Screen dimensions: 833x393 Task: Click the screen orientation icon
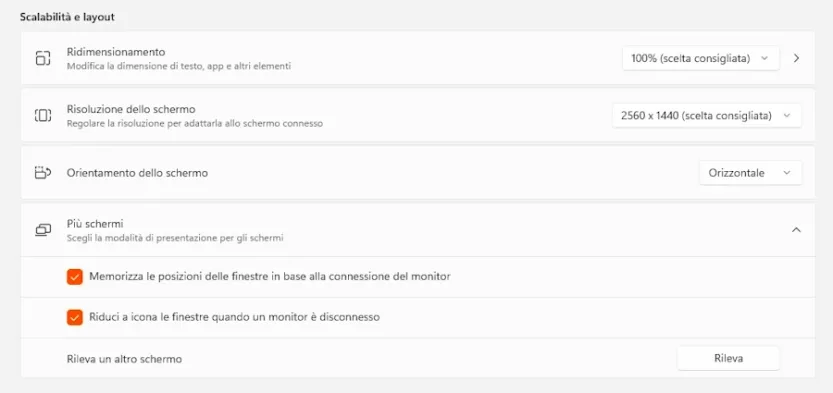point(42,173)
